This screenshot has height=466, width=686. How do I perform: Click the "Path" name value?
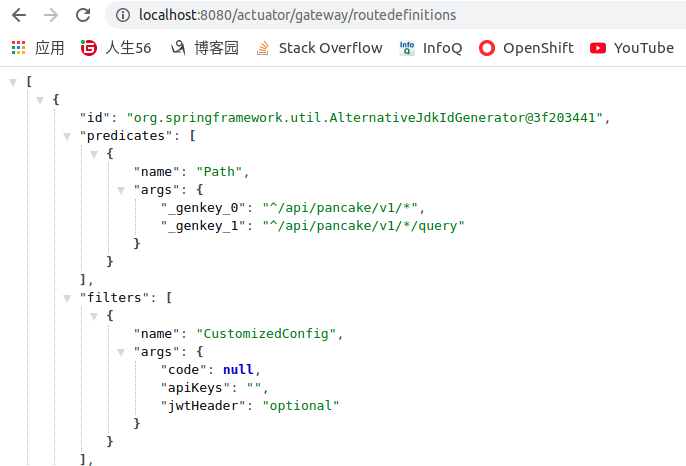pos(219,172)
